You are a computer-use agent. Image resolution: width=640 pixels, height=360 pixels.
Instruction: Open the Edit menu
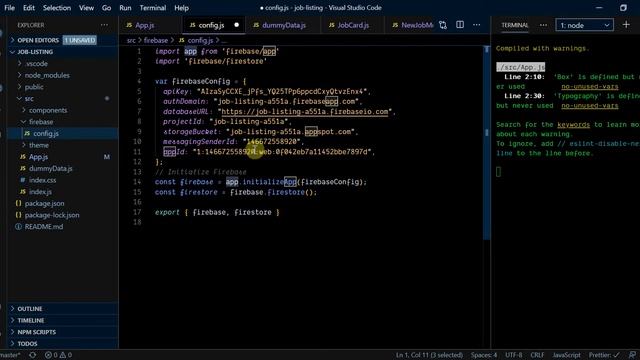[29, 8]
